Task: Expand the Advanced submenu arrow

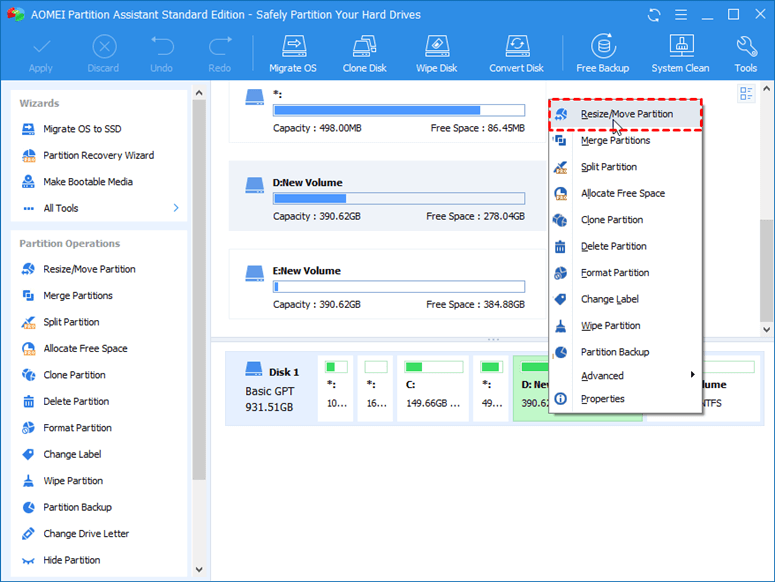Action: [692, 374]
